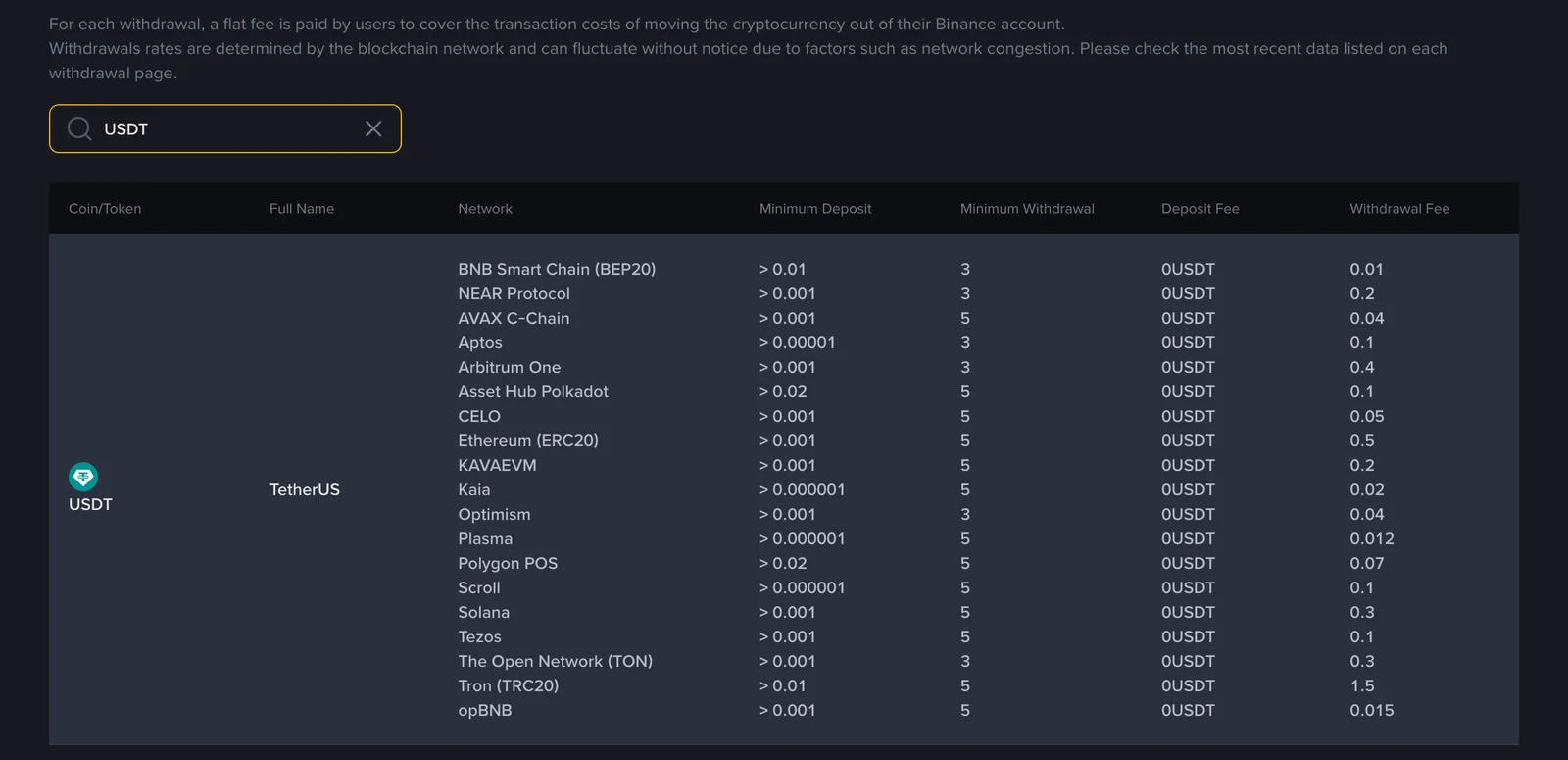Click the Minimum Withdrawal column header
The image size is (1568, 760).
[1027, 209]
